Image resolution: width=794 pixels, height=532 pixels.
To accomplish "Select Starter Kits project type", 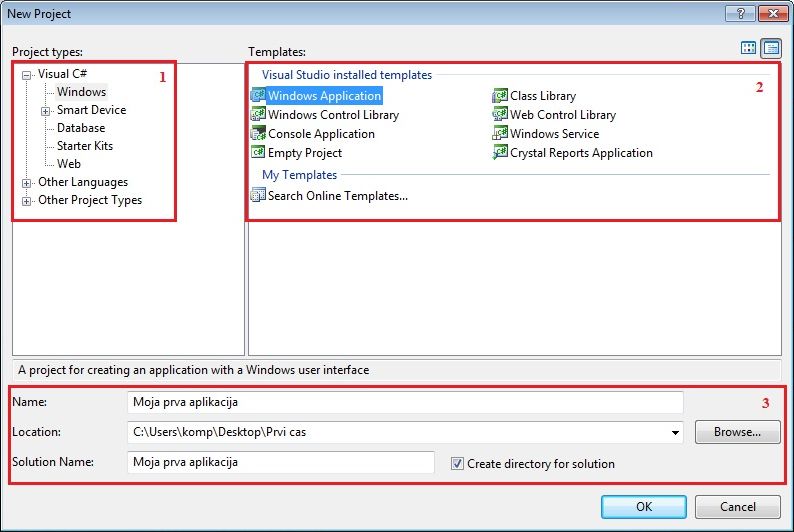I will click(85, 146).
